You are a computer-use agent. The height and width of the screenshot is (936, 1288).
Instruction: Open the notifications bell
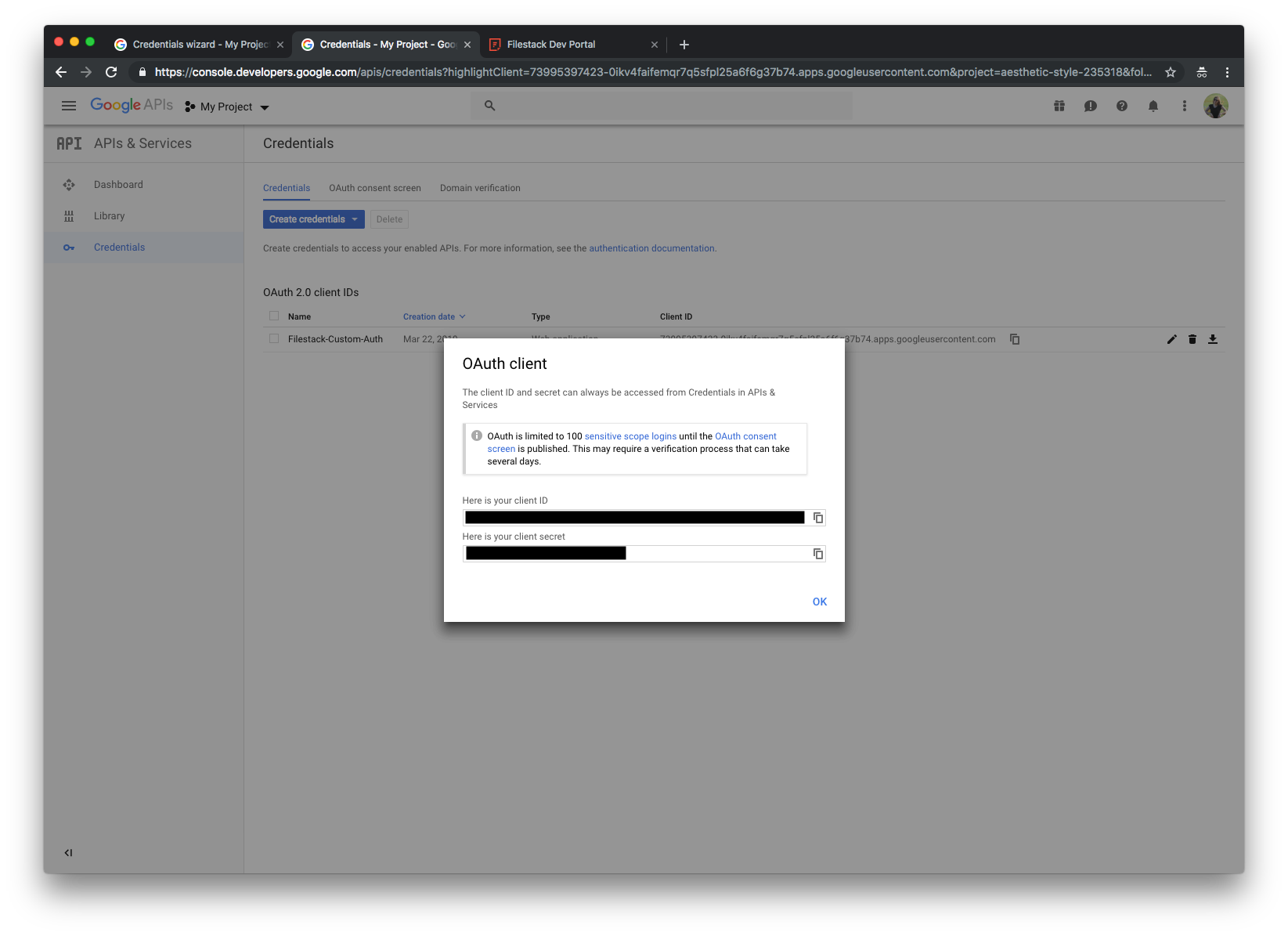tap(1153, 106)
